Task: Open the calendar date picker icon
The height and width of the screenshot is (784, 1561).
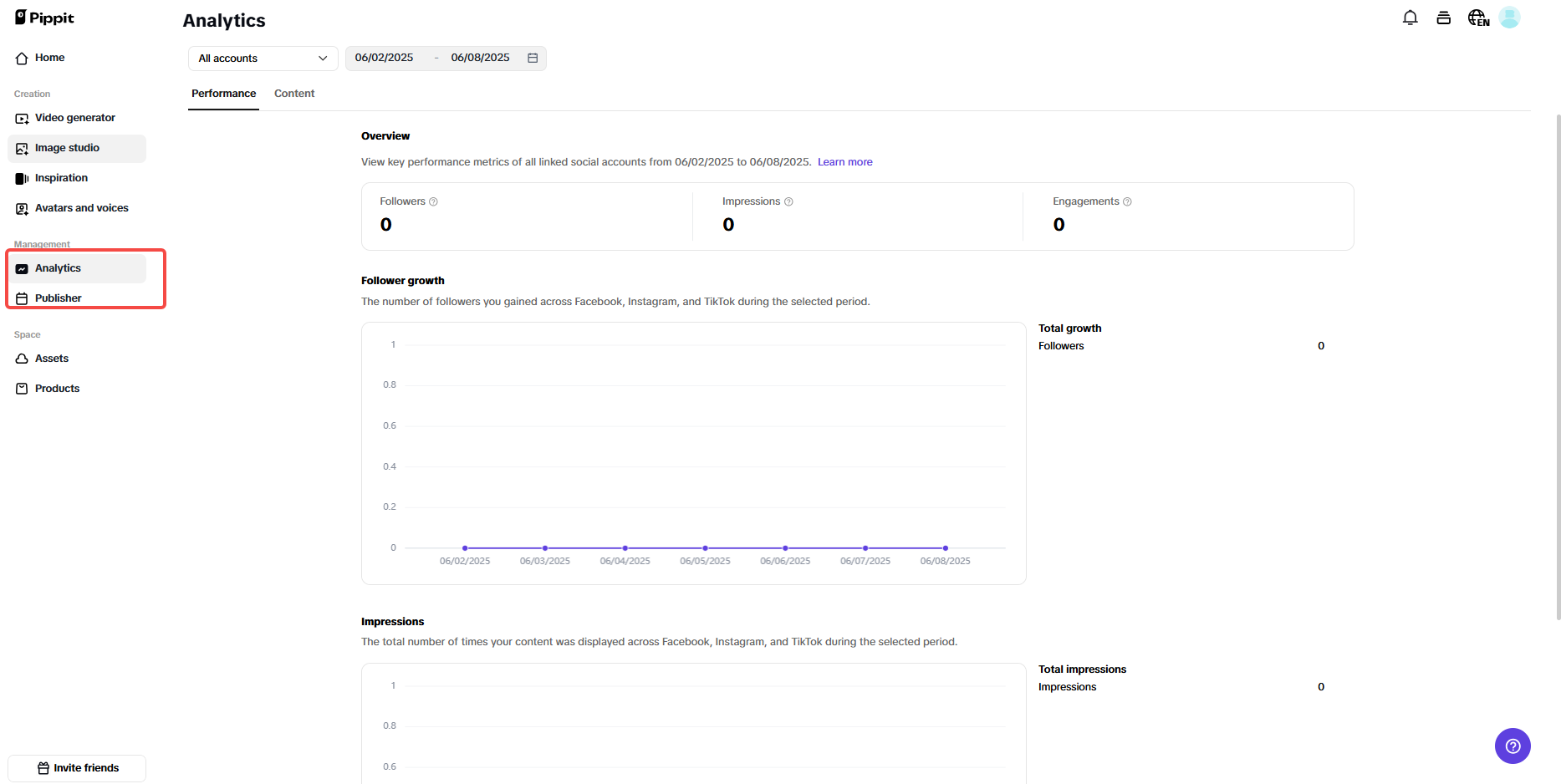Action: tap(533, 58)
